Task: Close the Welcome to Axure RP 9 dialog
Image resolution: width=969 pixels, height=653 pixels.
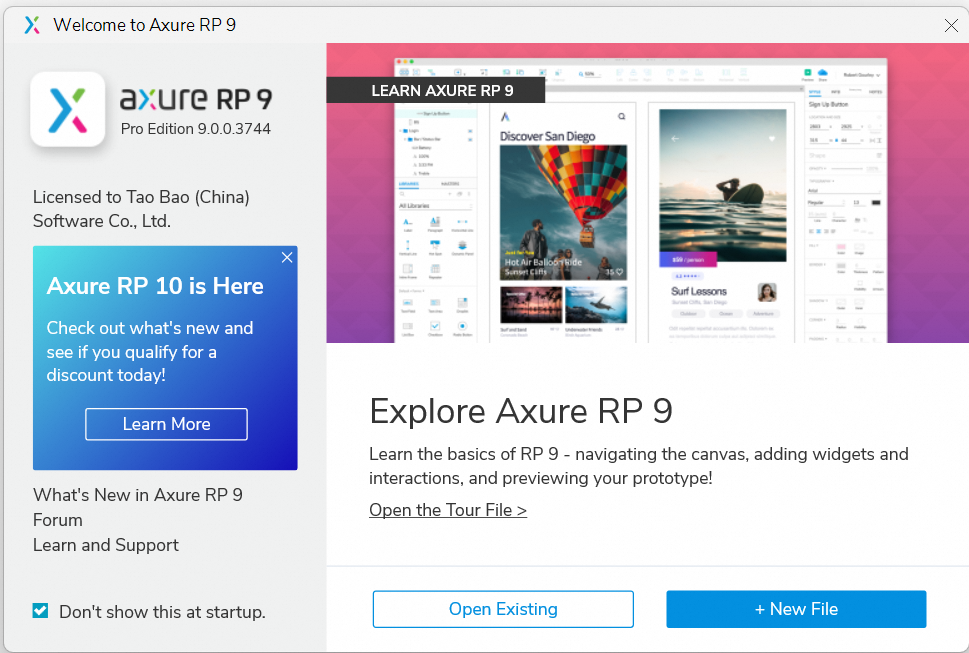Action: (951, 25)
